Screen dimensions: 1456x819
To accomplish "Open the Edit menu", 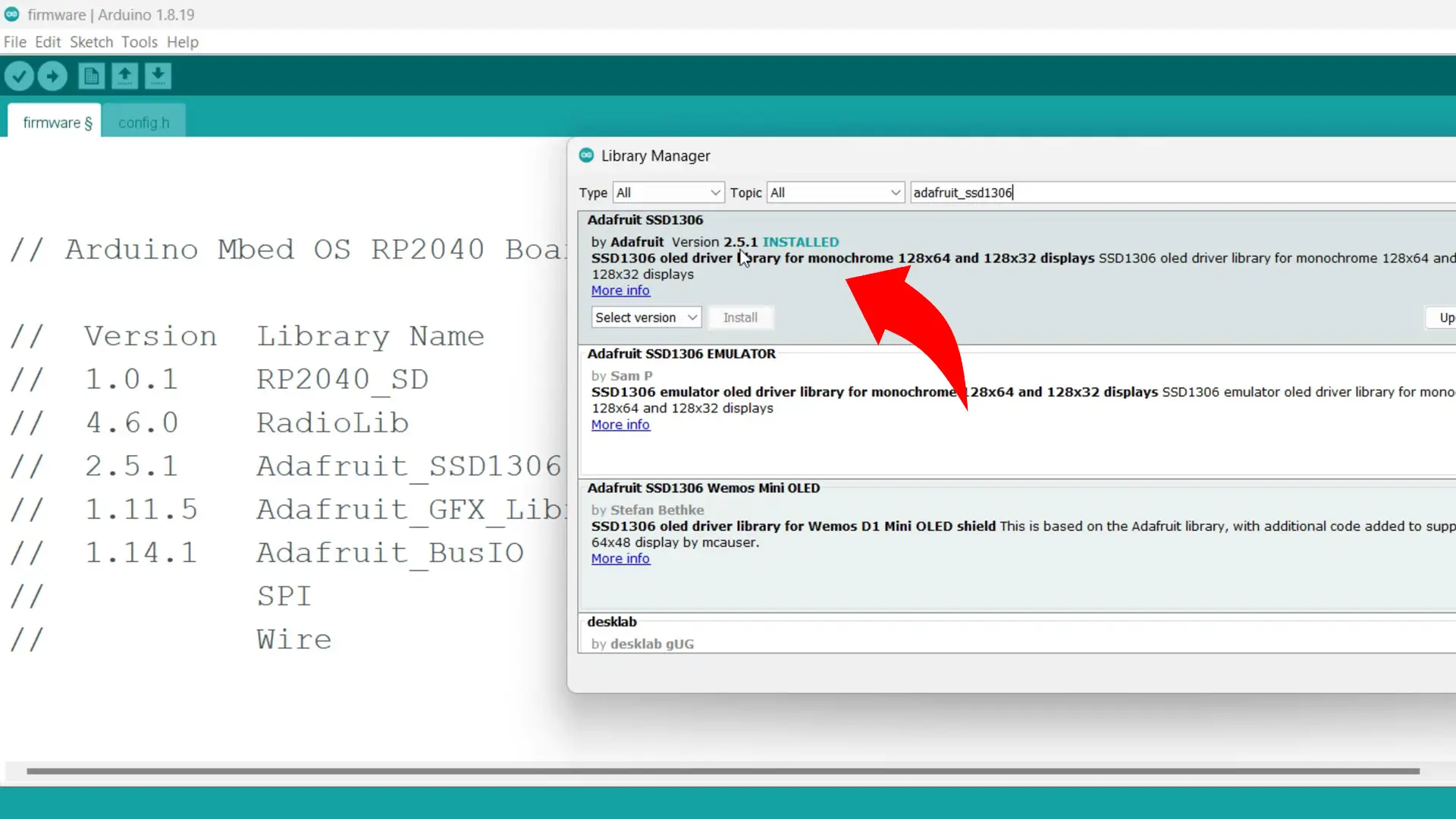I will coord(48,42).
